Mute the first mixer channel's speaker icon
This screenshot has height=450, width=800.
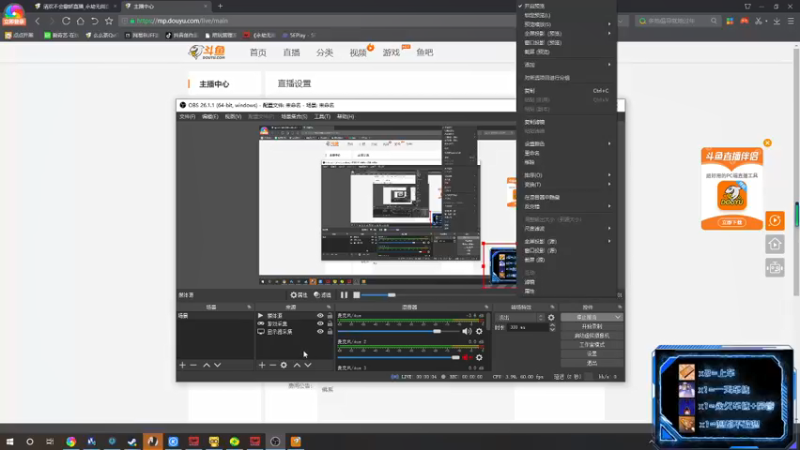pos(467,331)
